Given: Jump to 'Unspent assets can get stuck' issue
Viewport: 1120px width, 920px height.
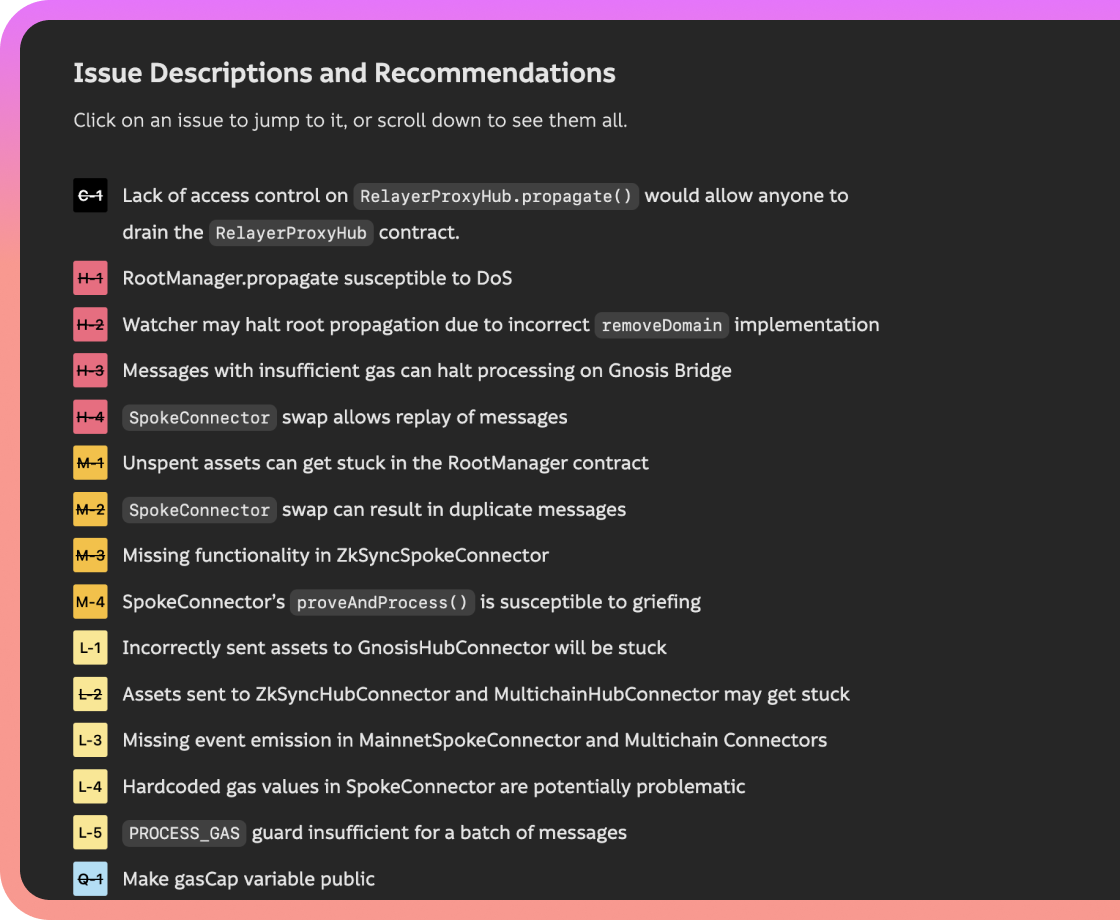Looking at the screenshot, I should pyautogui.click(x=385, y=463).
